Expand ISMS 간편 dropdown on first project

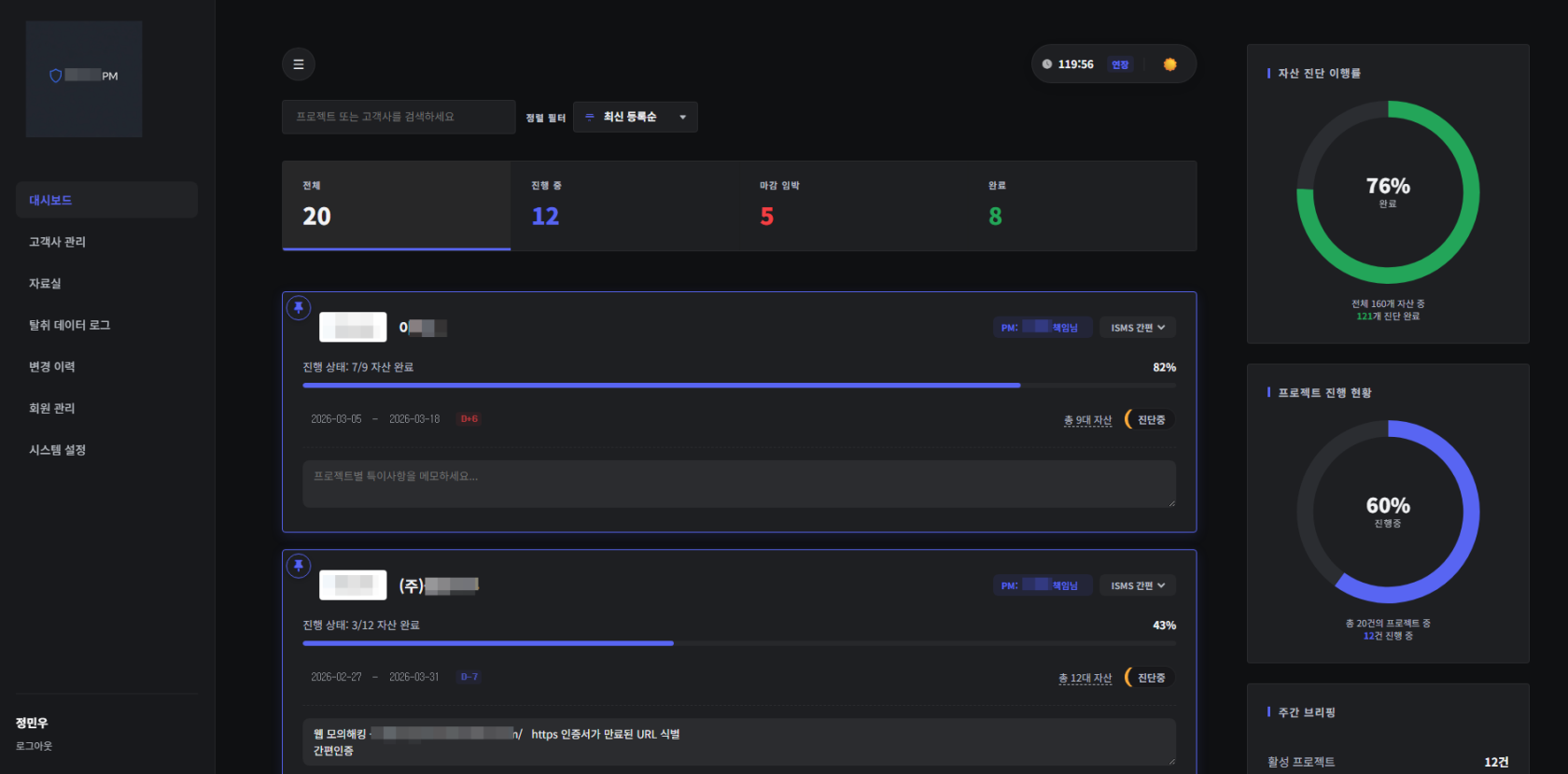tap(1138, 328)
